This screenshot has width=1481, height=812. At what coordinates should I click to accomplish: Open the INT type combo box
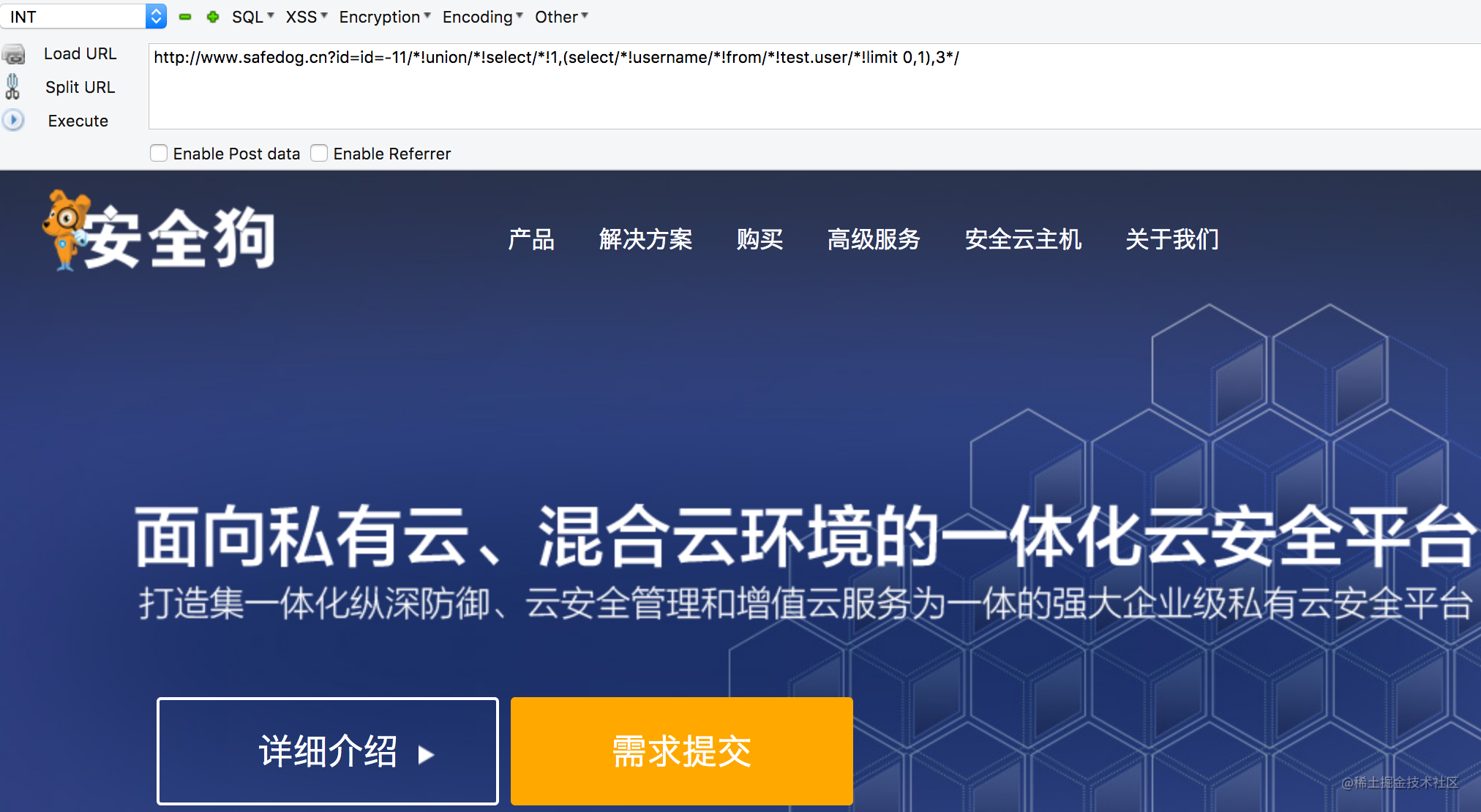[83, 16]
